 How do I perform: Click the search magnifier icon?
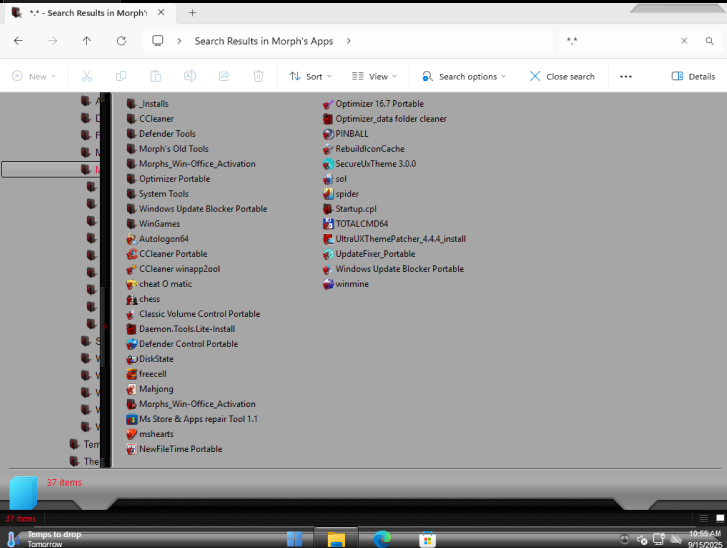709,41
